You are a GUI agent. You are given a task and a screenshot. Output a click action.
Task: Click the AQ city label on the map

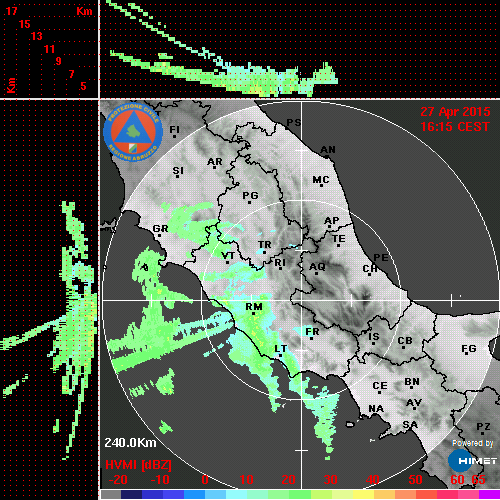click(x=317, y=267)
